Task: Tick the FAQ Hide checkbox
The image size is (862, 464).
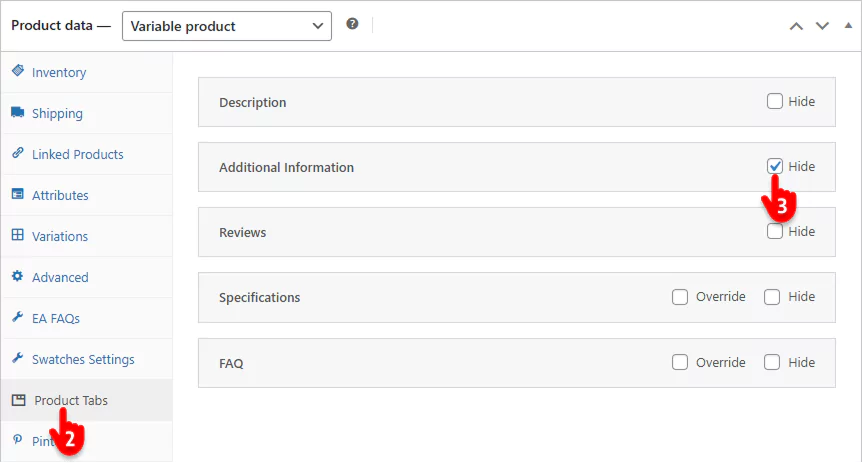Action: tap(772, 362)
